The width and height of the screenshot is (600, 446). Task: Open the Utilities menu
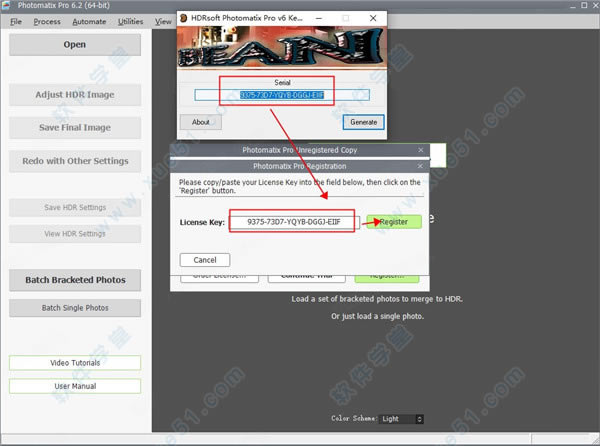pyautogui.click(x=130, y=21)
